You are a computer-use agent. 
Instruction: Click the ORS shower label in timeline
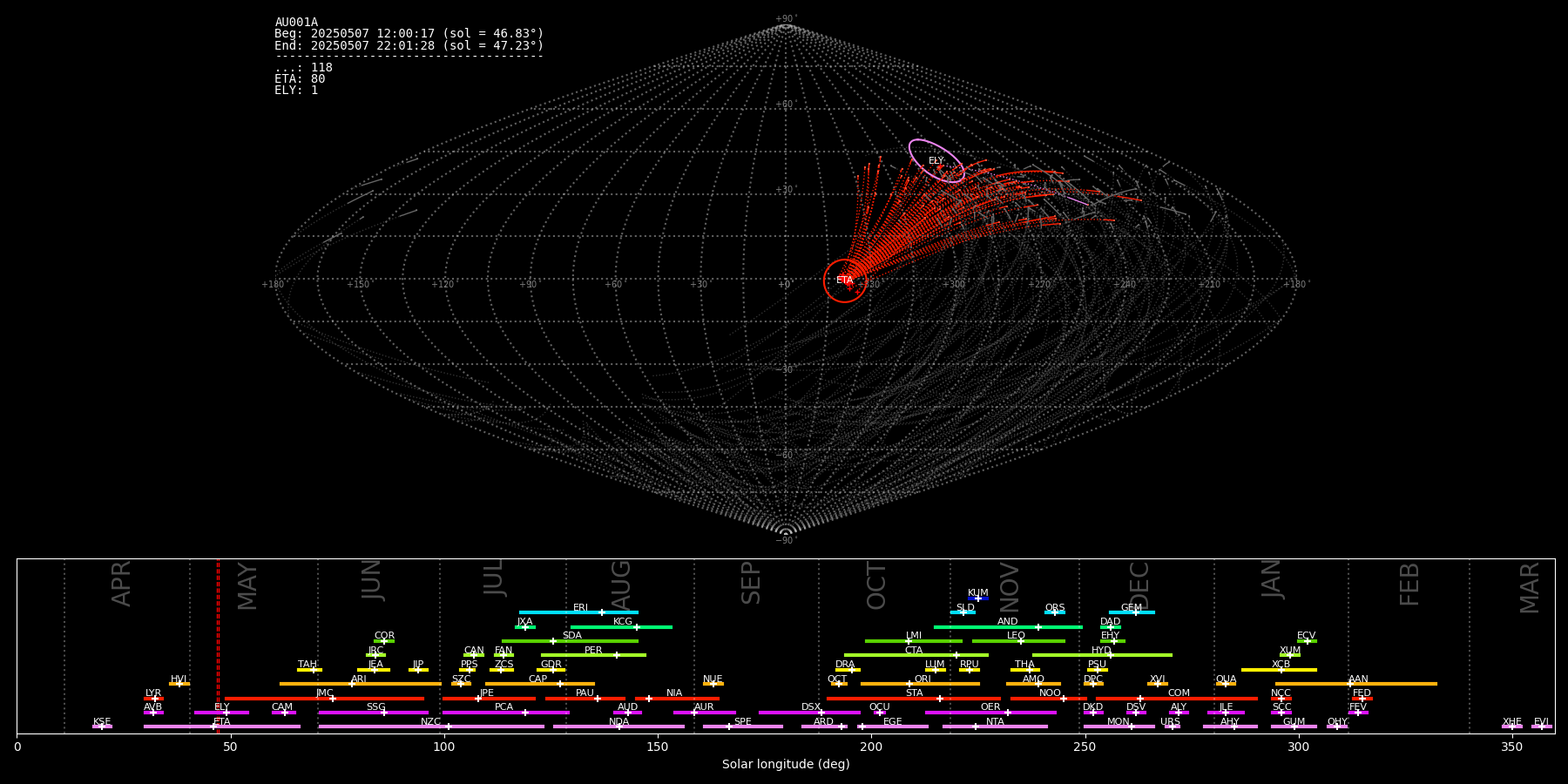pos(1054,608)
